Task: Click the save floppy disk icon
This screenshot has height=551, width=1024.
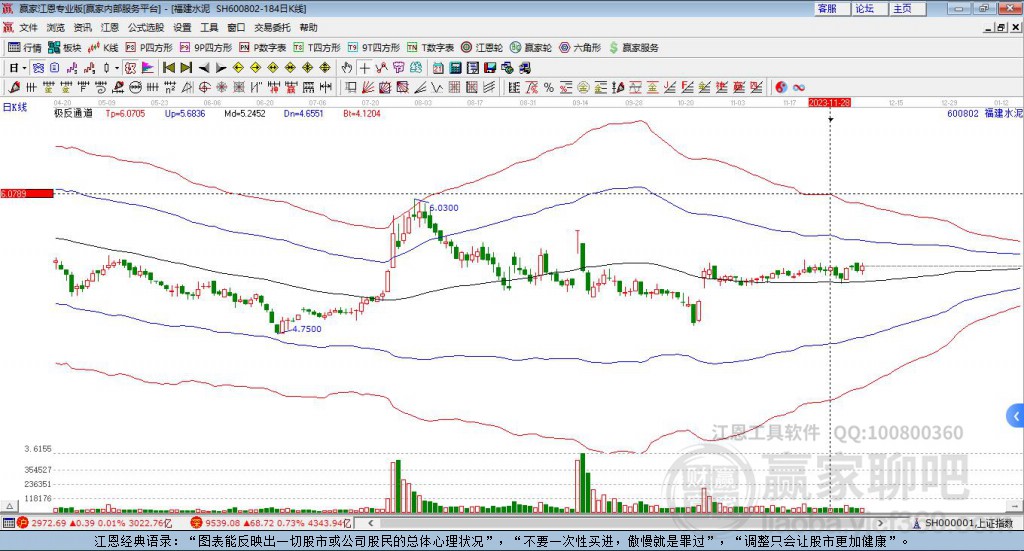Action: tap(490, 68)
